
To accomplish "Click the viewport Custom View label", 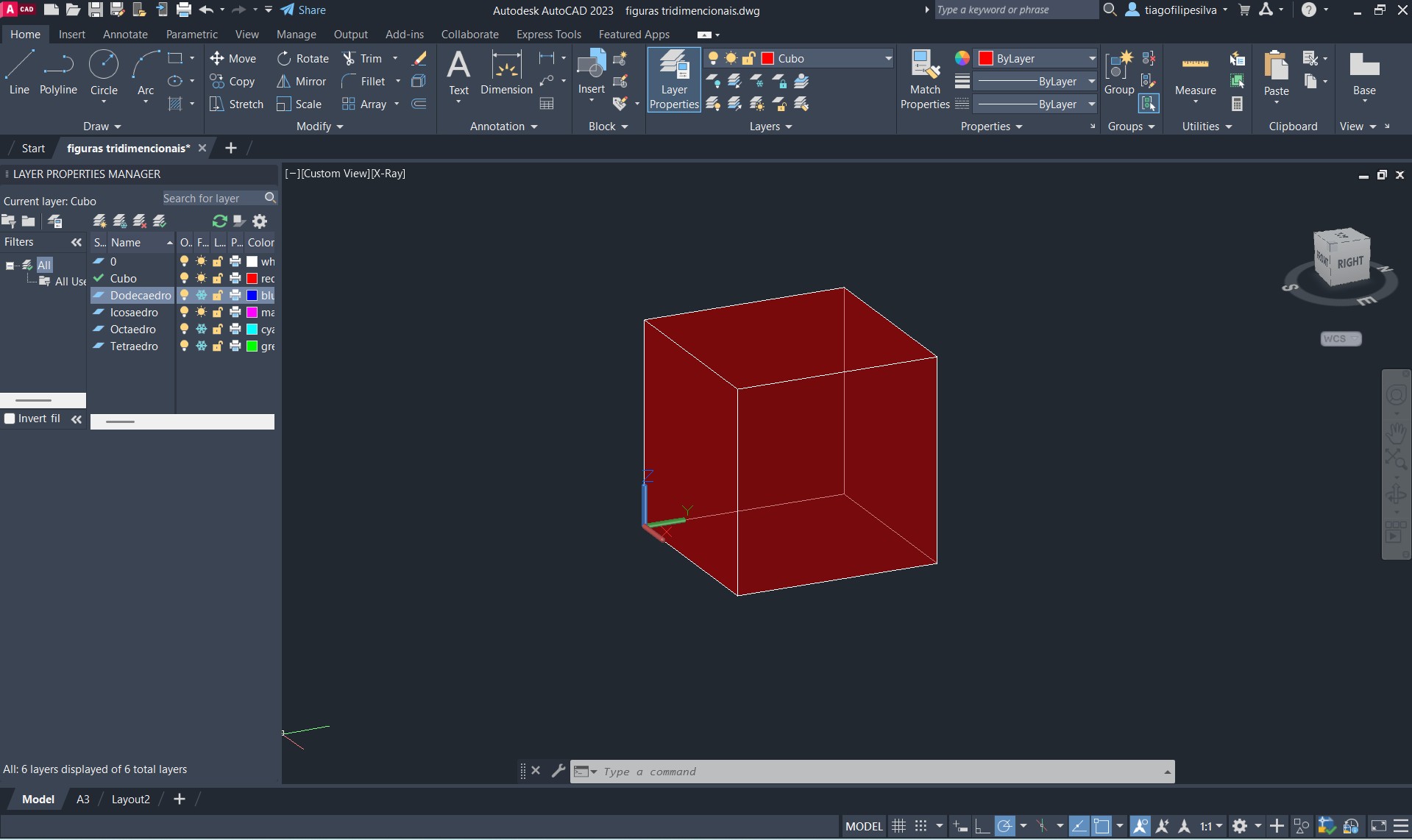I will 335,174.
